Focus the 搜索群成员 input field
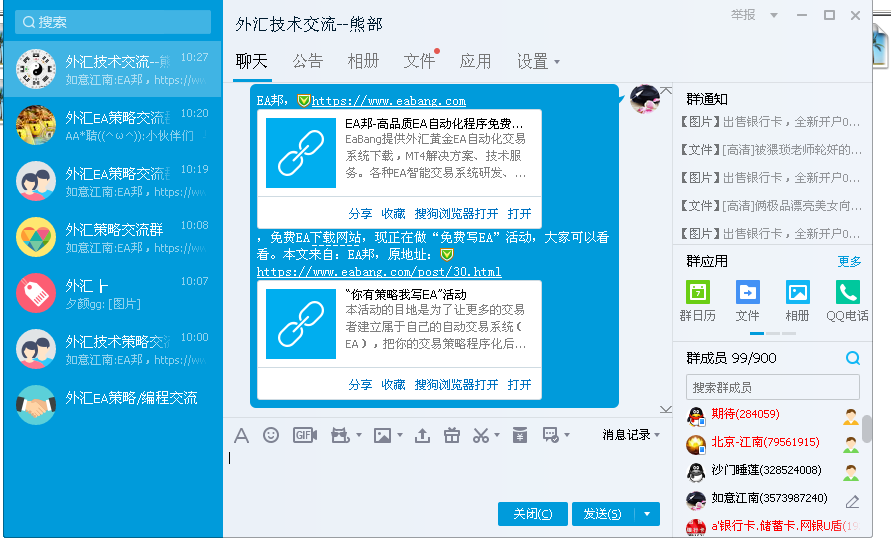Screen dimensions: 891x547 pyautogui.click(x=772, y=387)
